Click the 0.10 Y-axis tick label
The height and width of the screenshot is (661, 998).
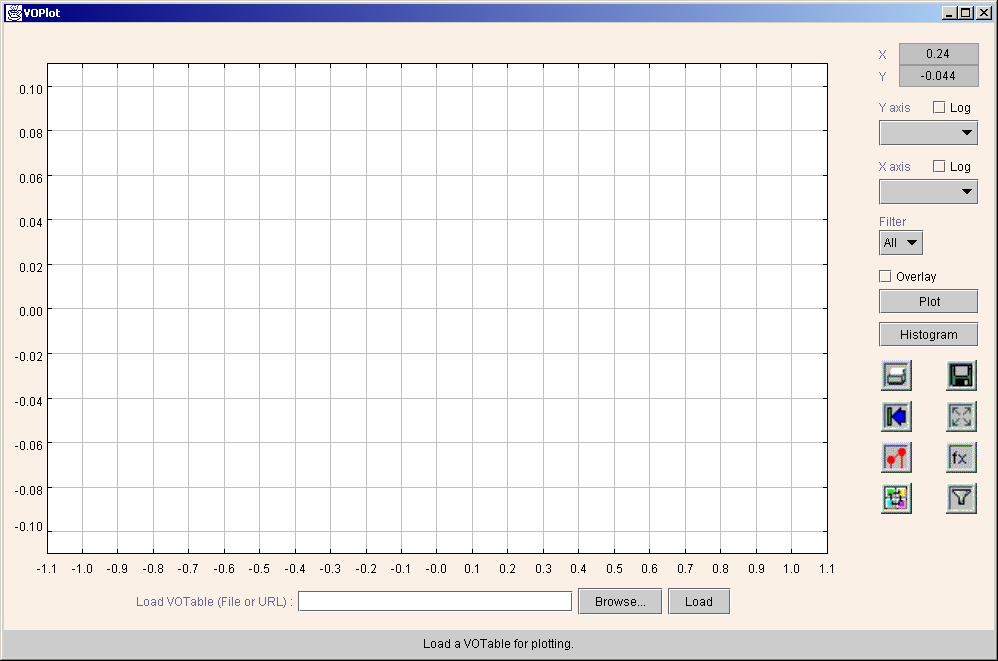31,90
